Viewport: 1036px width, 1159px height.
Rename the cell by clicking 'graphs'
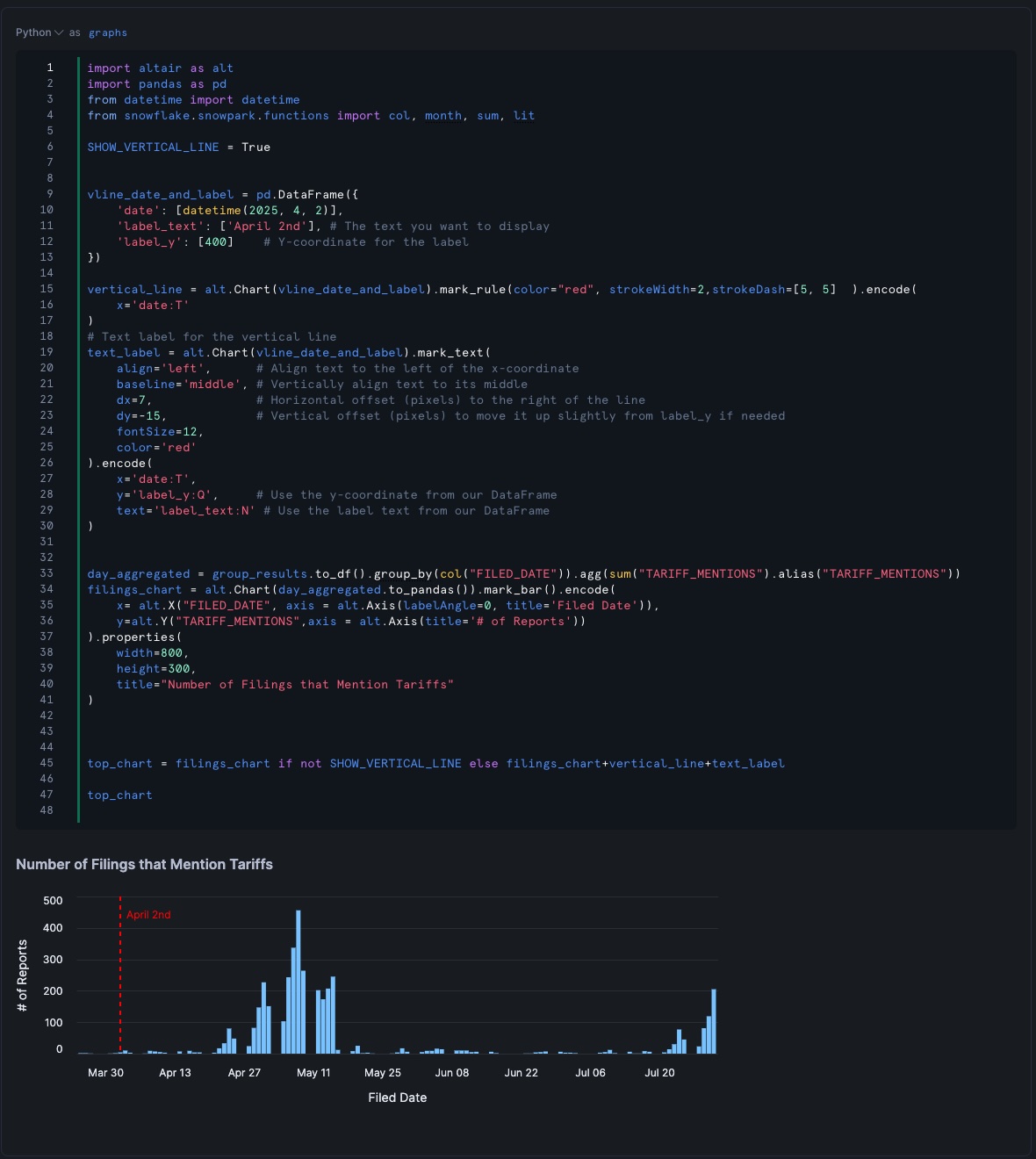click(x=107, y=32)
